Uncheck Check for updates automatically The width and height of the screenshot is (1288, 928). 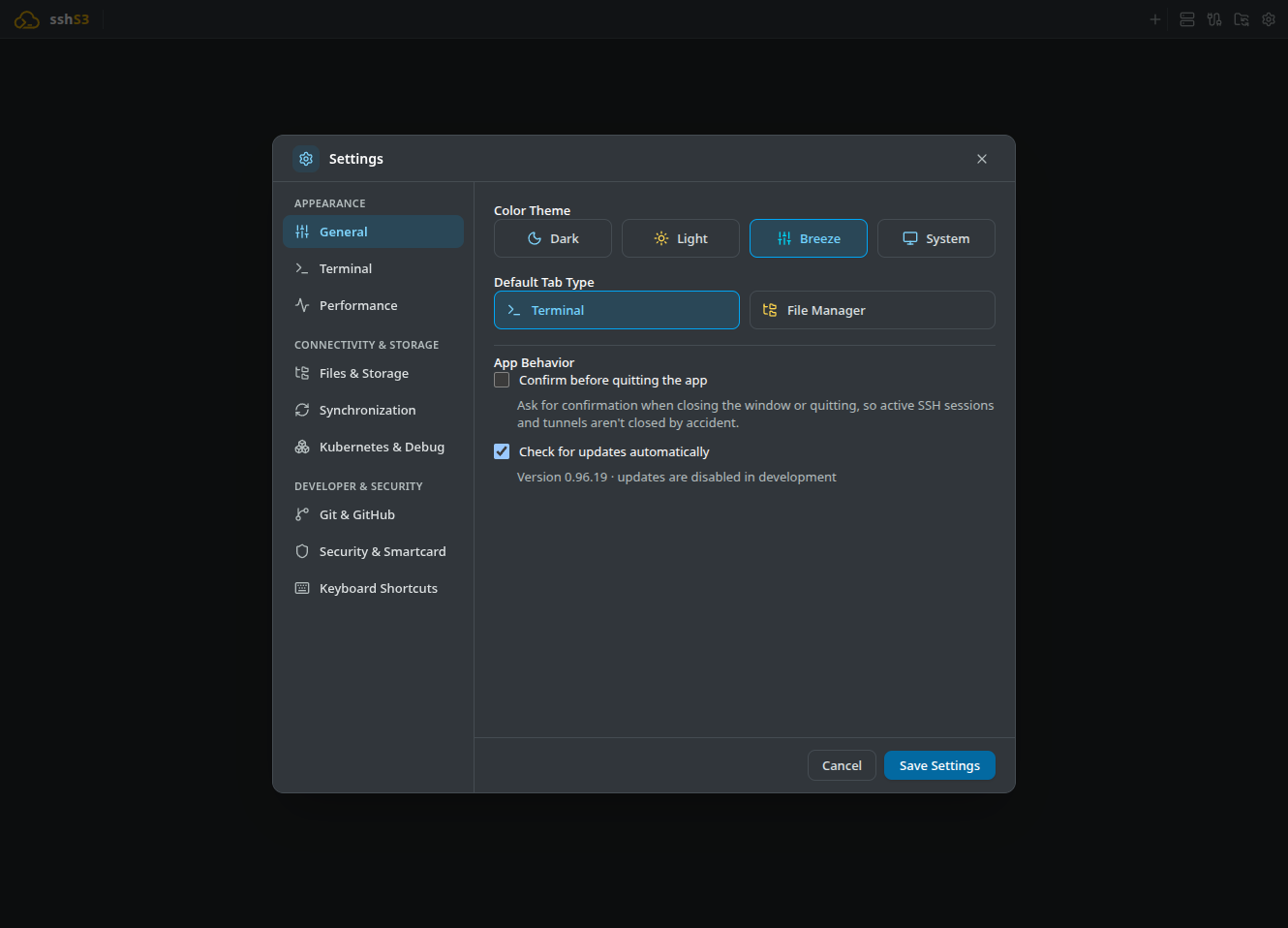pyautogui.click(x=502, y=451)
